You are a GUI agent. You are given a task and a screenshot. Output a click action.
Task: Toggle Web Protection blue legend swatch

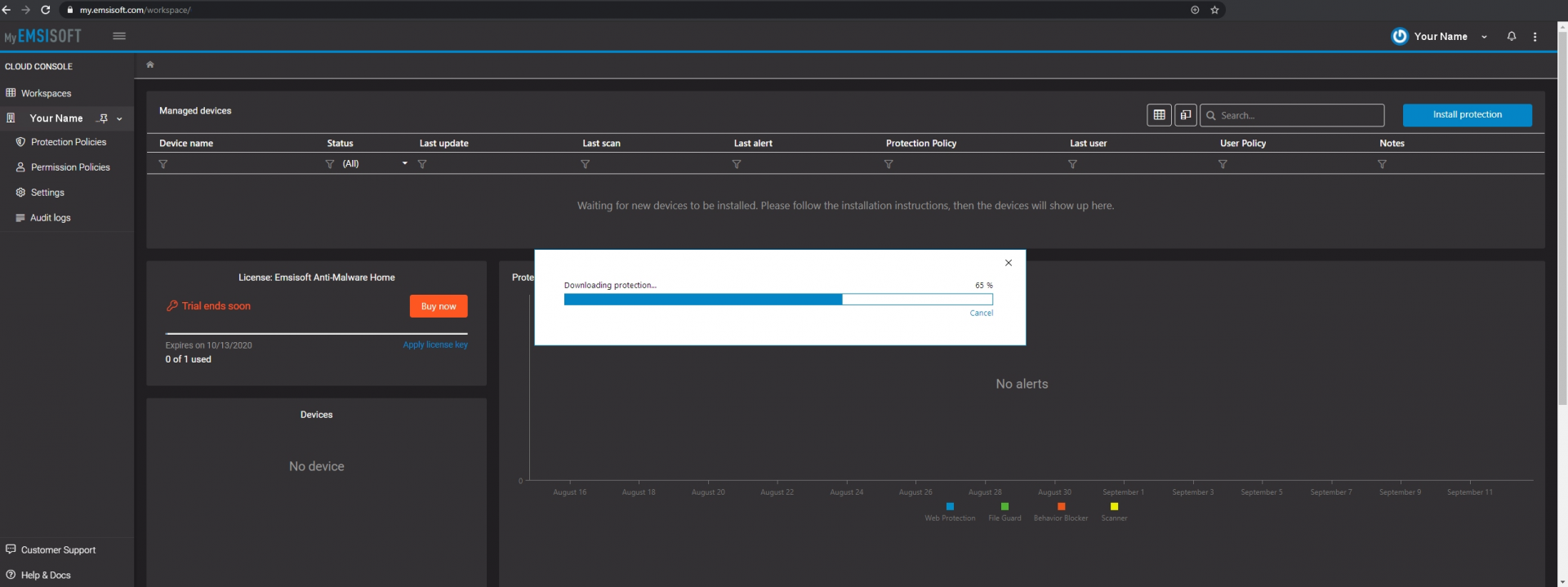pos(950,506)
